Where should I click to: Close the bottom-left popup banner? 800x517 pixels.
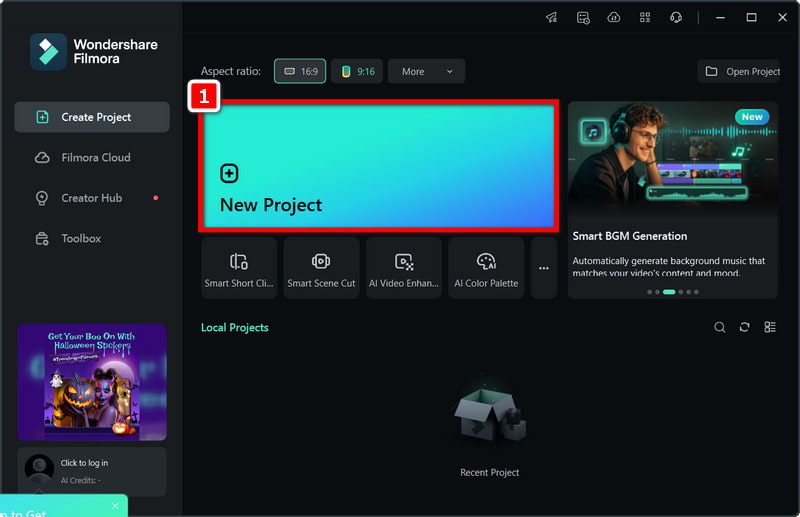(x=115, y=506)
